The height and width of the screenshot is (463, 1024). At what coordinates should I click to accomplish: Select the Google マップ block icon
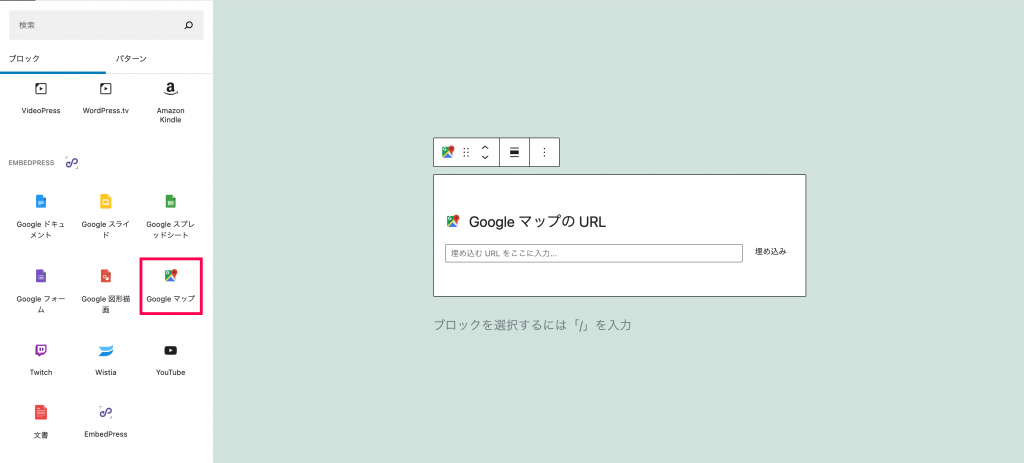[x=170, y=286]
